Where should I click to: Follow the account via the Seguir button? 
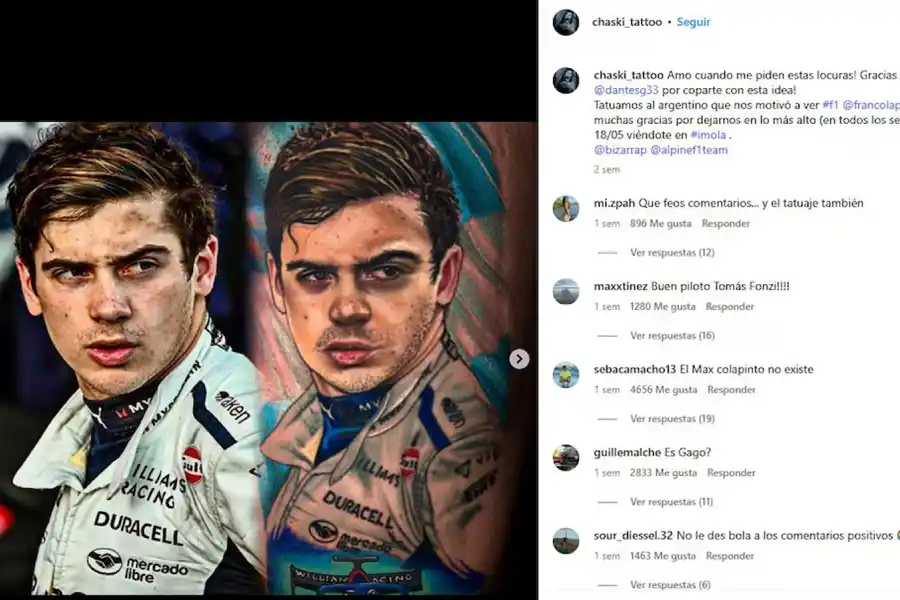click(694, 21)
